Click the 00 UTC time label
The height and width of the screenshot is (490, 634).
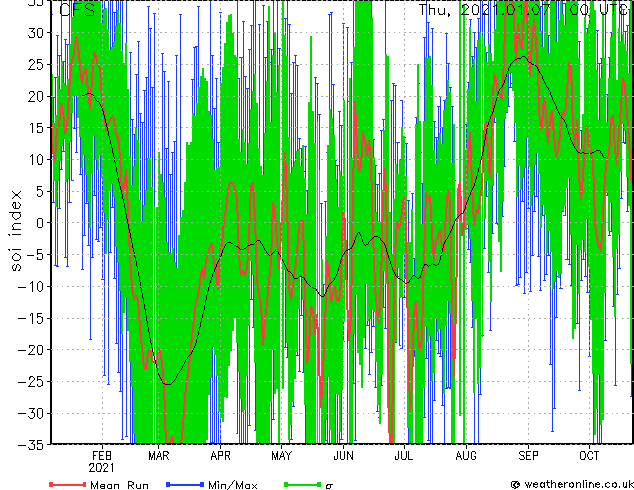point(601,10)
